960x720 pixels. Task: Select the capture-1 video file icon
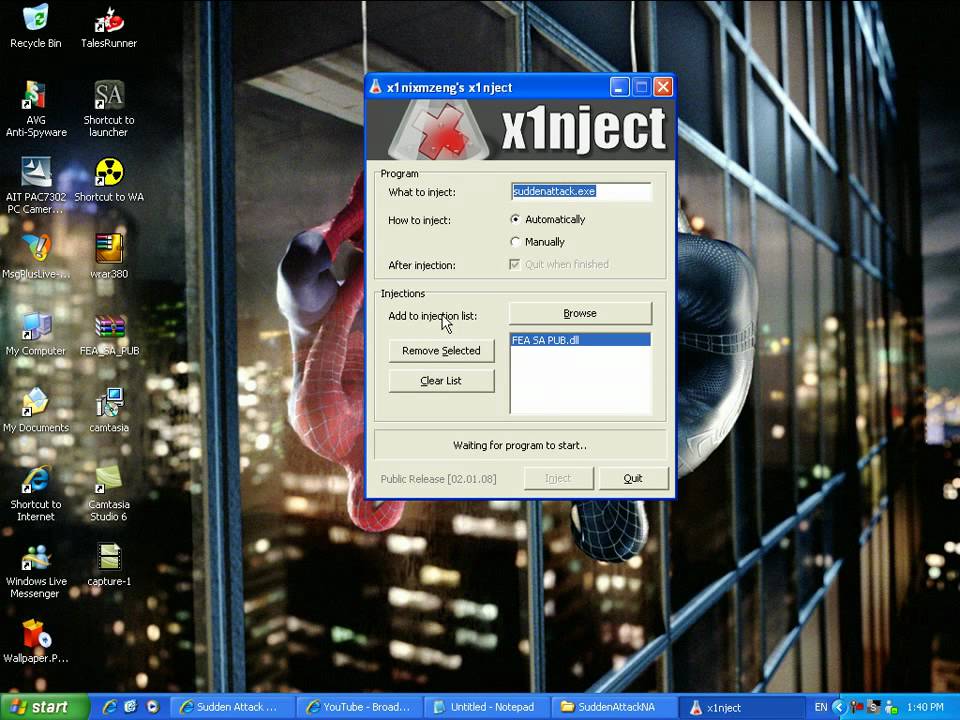(109, 564)
